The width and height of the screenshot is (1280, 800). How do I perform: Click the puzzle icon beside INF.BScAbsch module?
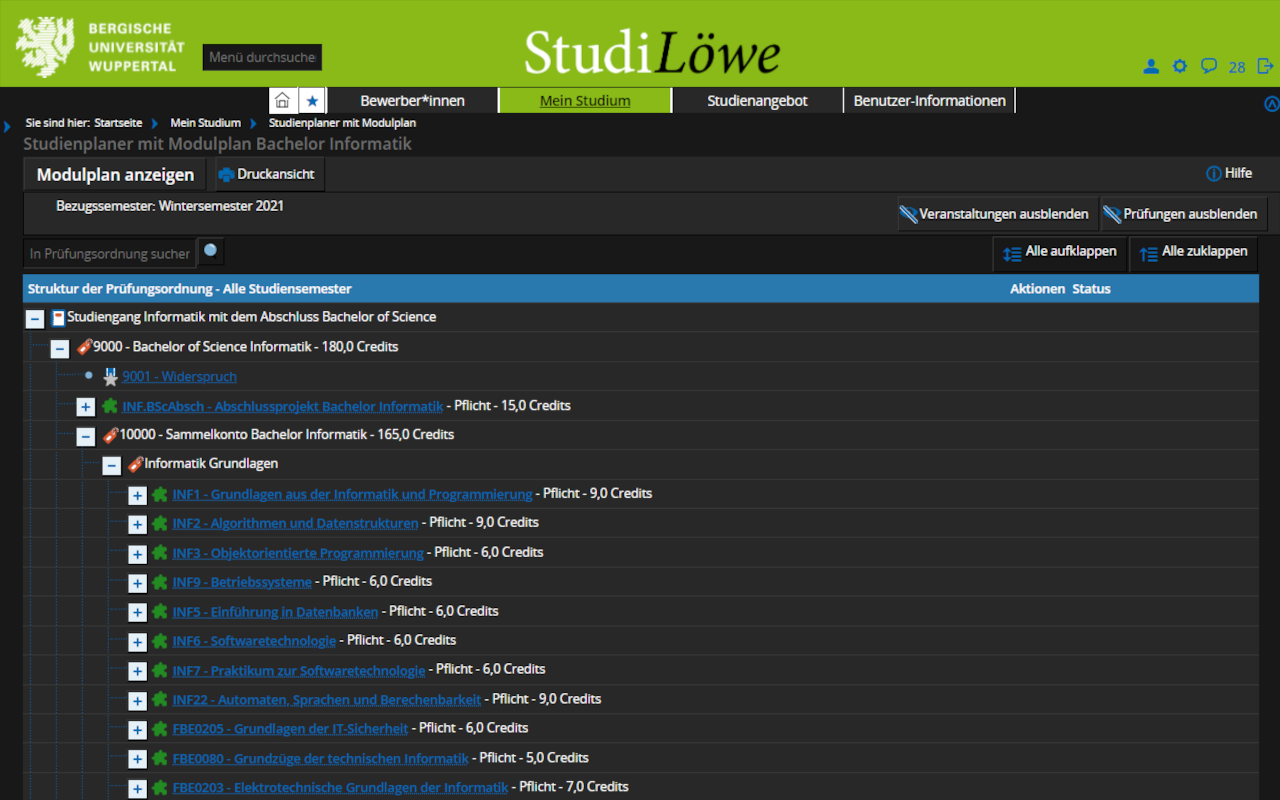click(x=110, y=406)
